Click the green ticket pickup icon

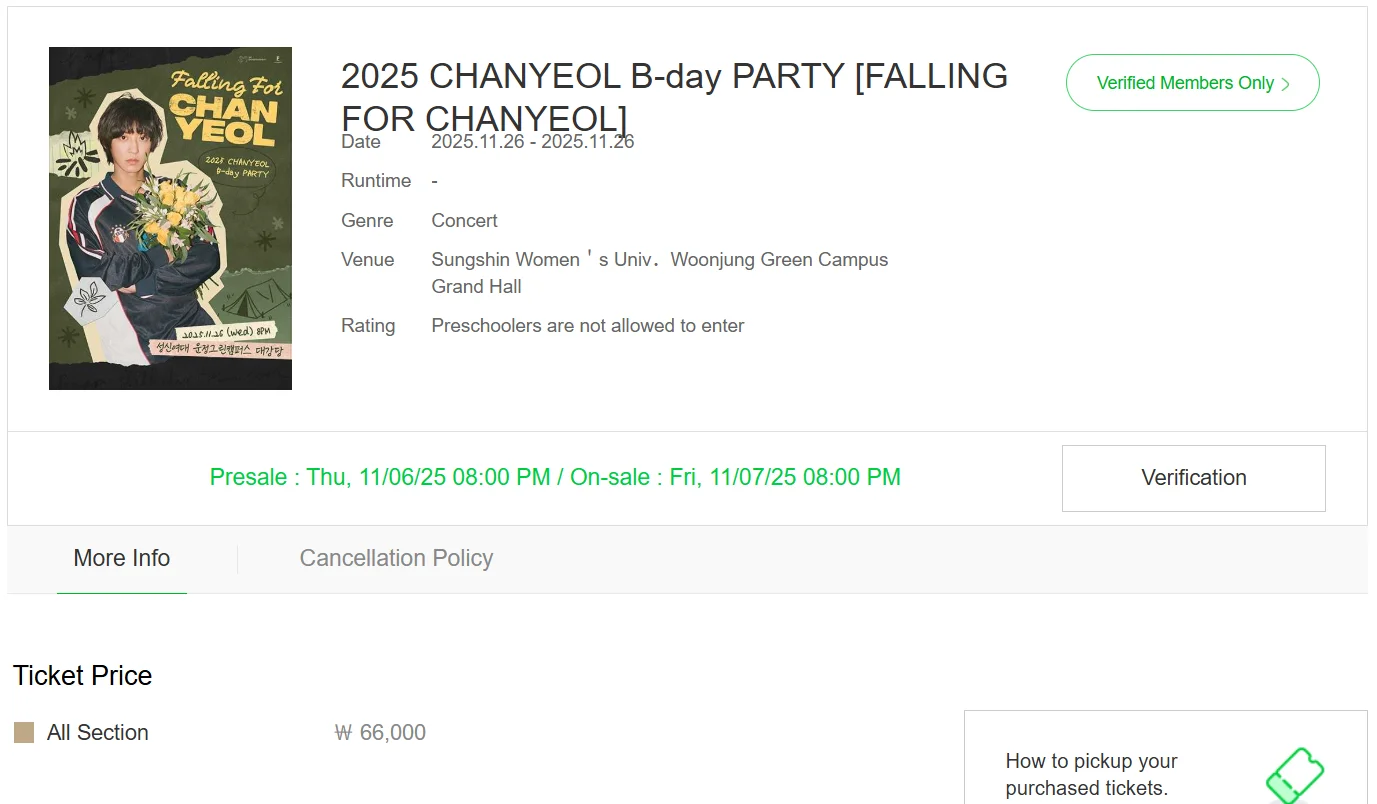pyautogui.click(x=1297, y=774)
